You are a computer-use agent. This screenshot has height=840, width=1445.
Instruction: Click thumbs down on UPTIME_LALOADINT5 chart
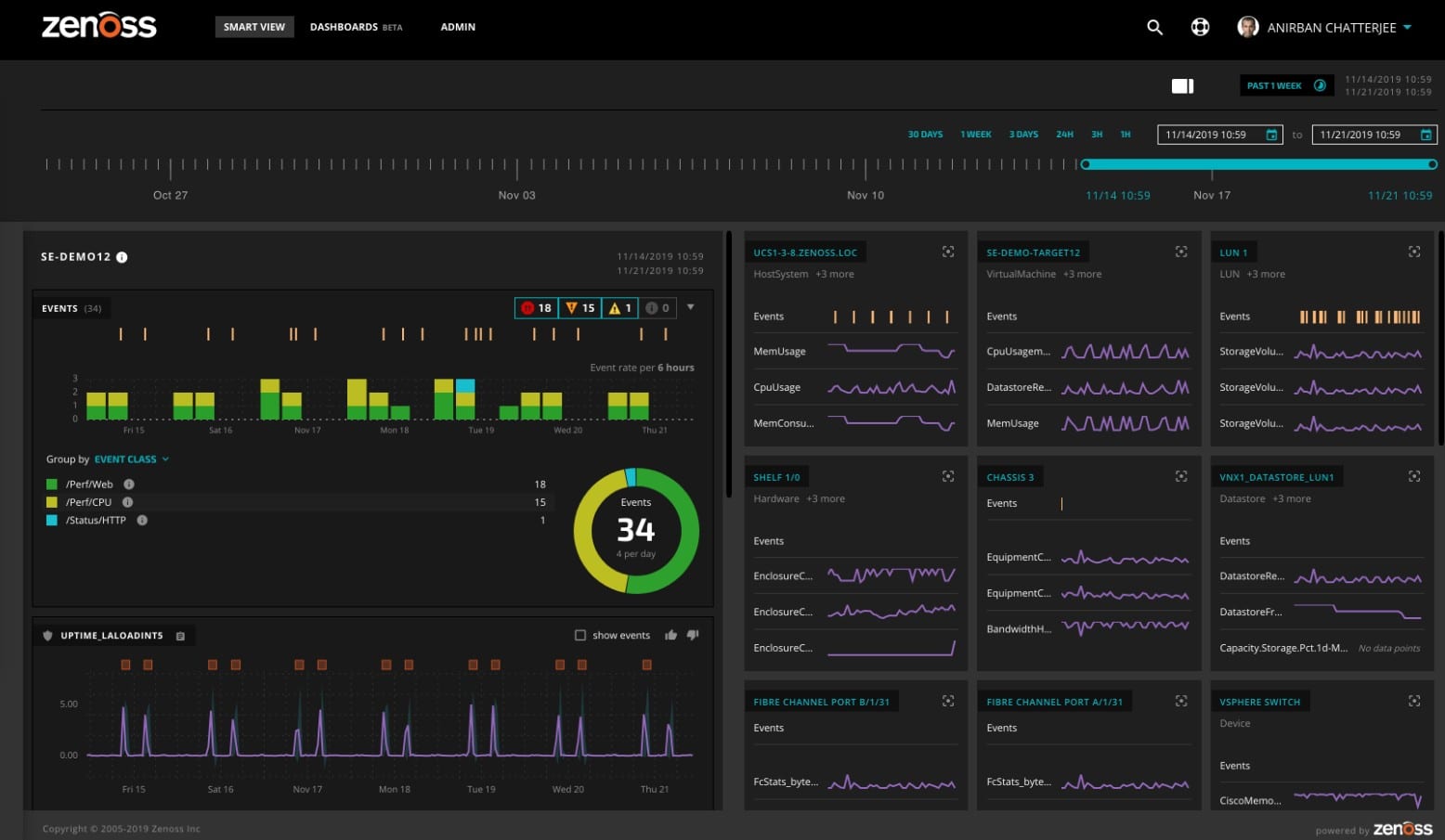[x=692, y=635]
